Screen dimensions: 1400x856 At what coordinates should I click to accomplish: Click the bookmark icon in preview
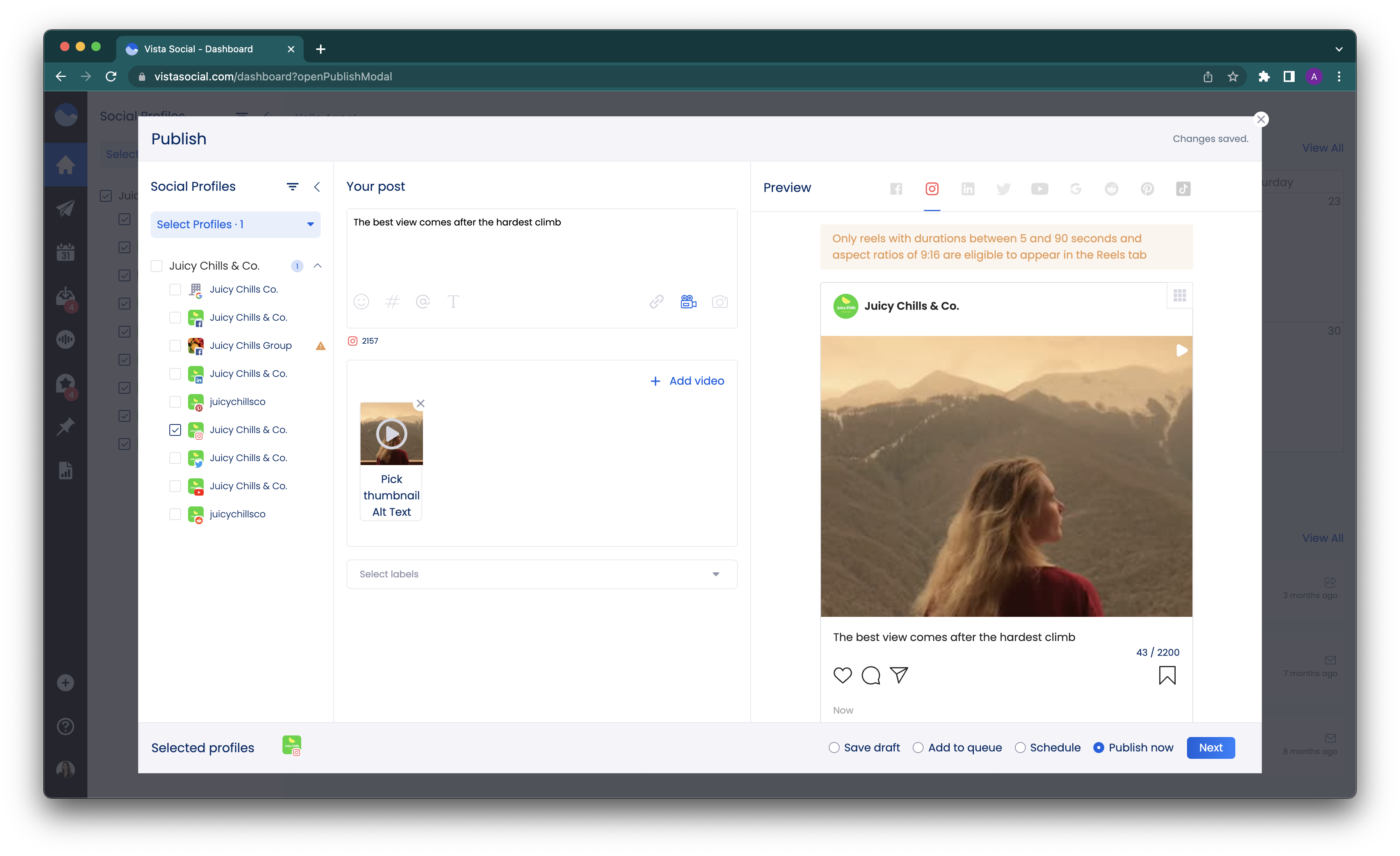[1167, 675]
